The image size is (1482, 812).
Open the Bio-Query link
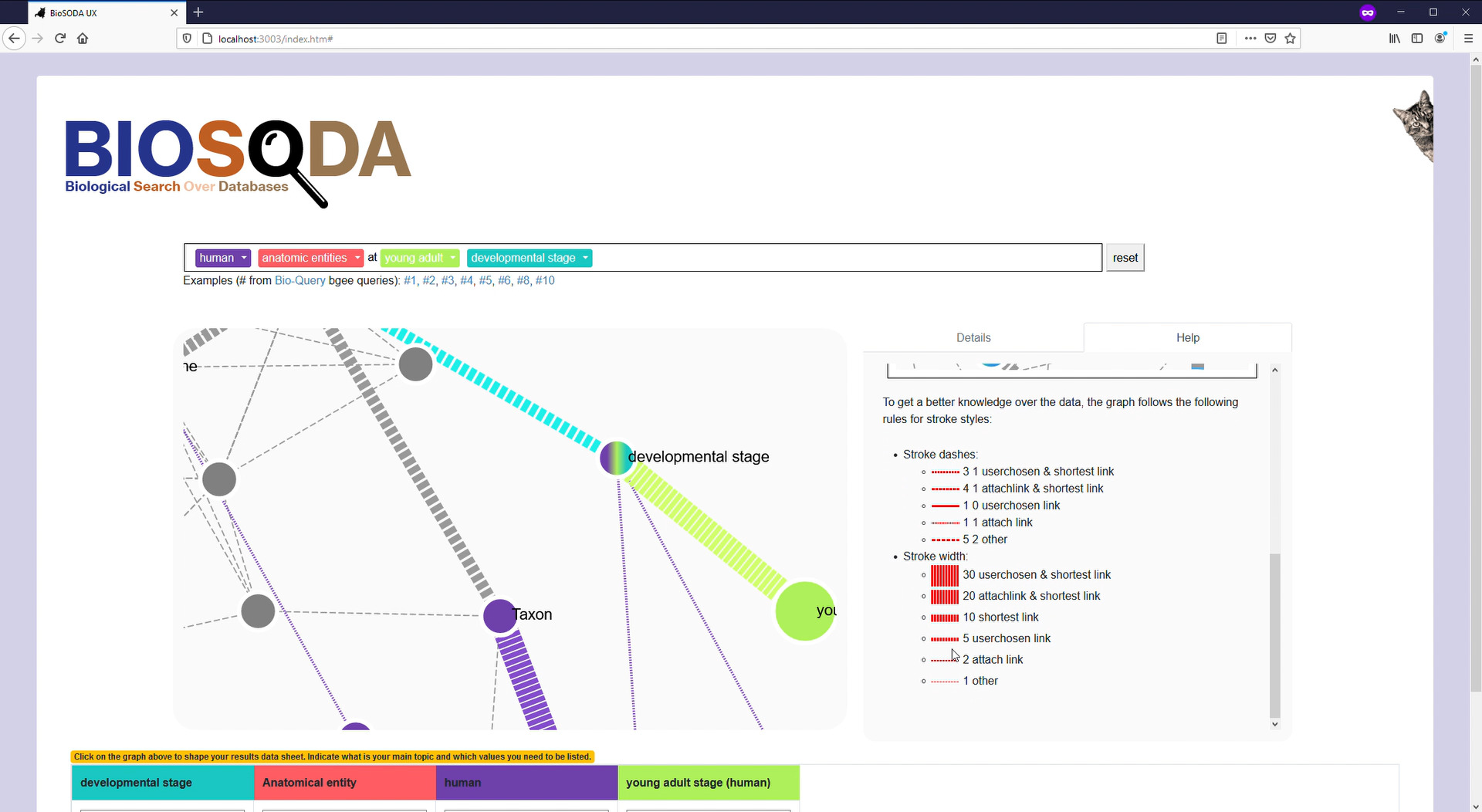(x=299, y=281)
